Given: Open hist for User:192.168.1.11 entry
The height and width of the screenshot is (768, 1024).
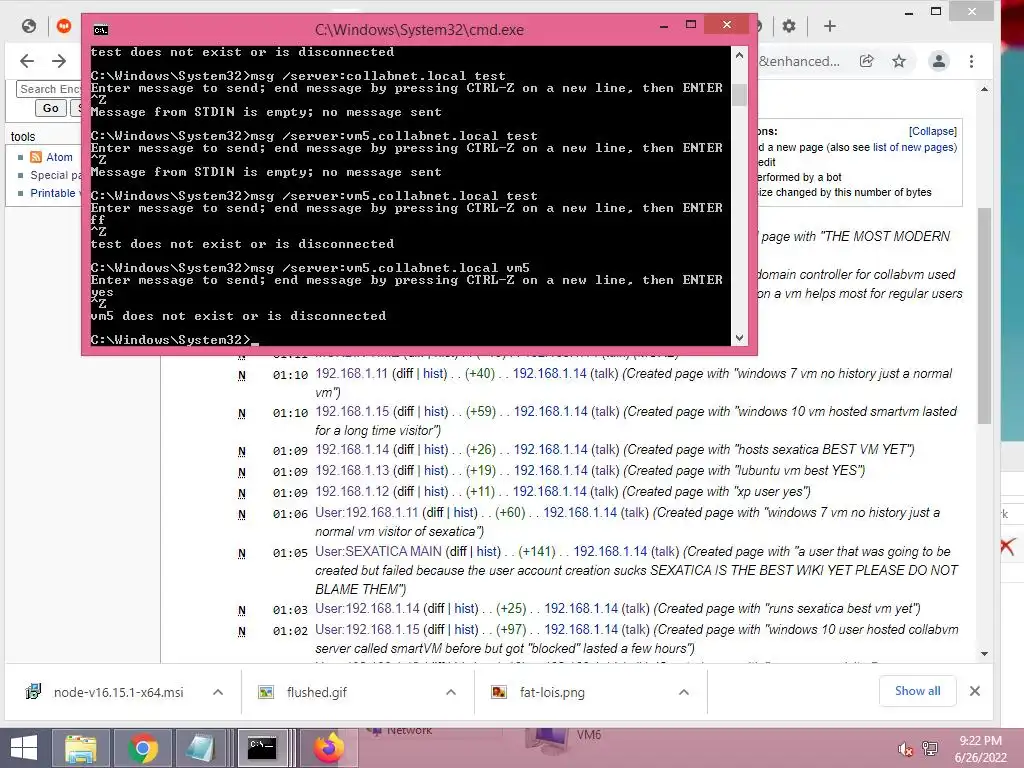Looking at the screenshot, I should point(465,513).
